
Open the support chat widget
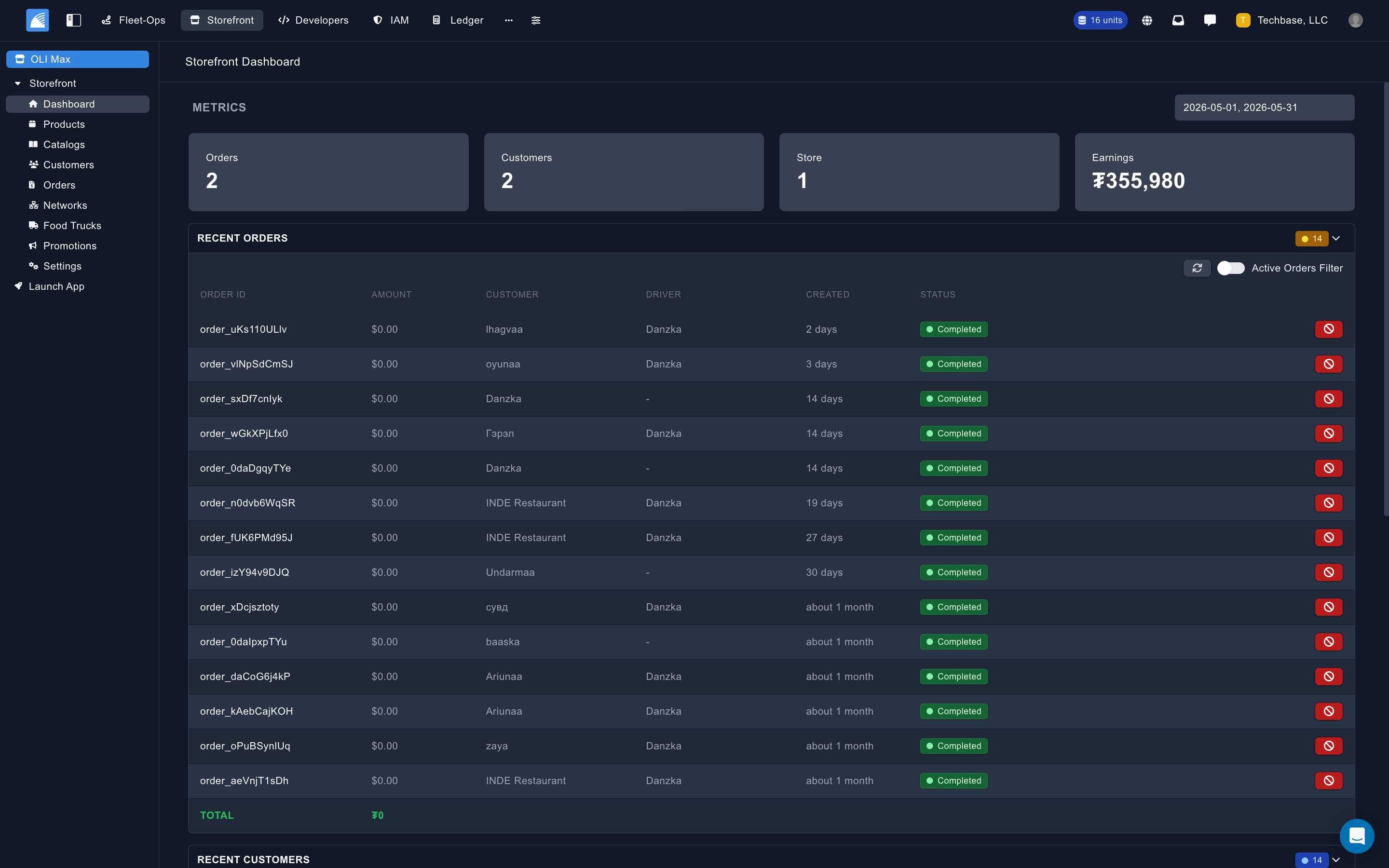click(1356, 835)
